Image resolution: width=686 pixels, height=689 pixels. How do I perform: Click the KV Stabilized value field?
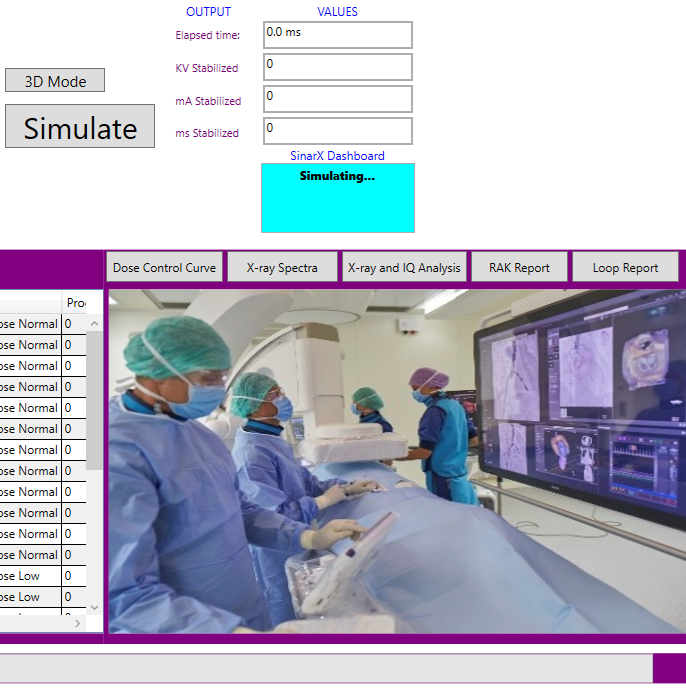click(x=338, y=67)
